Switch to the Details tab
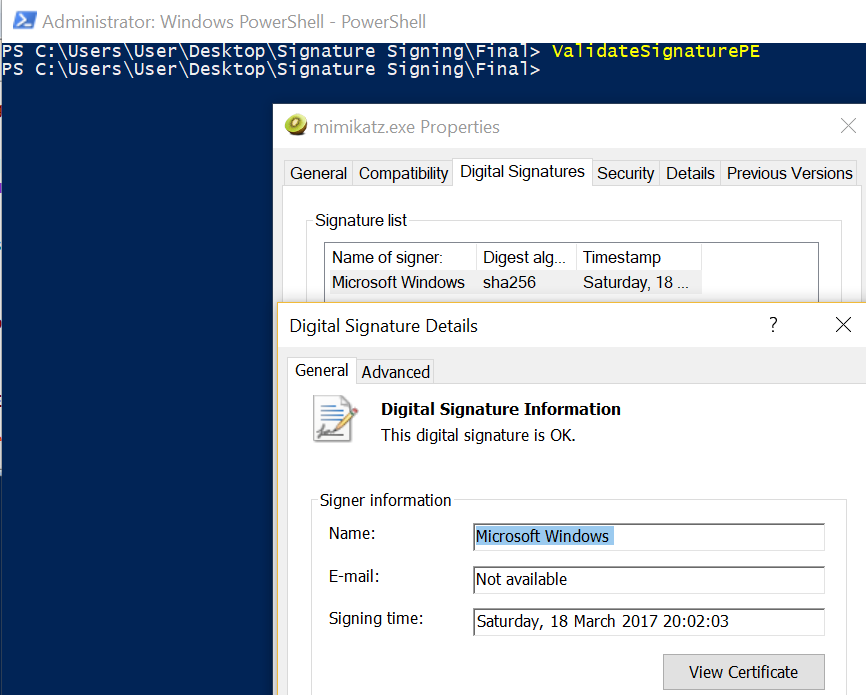Viewport: 866px width, 695px height. tap(690, 173)
